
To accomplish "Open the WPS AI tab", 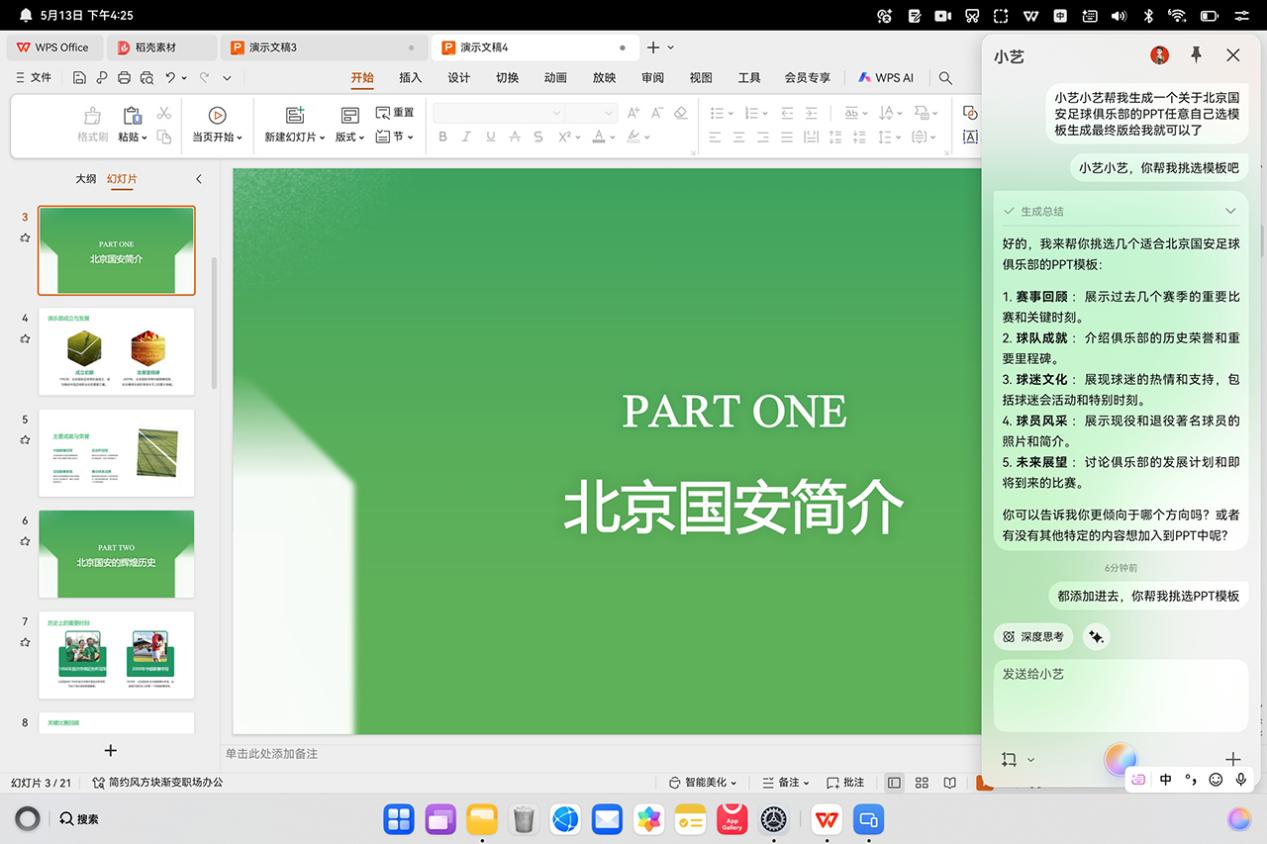I will [x=885, y=77].
